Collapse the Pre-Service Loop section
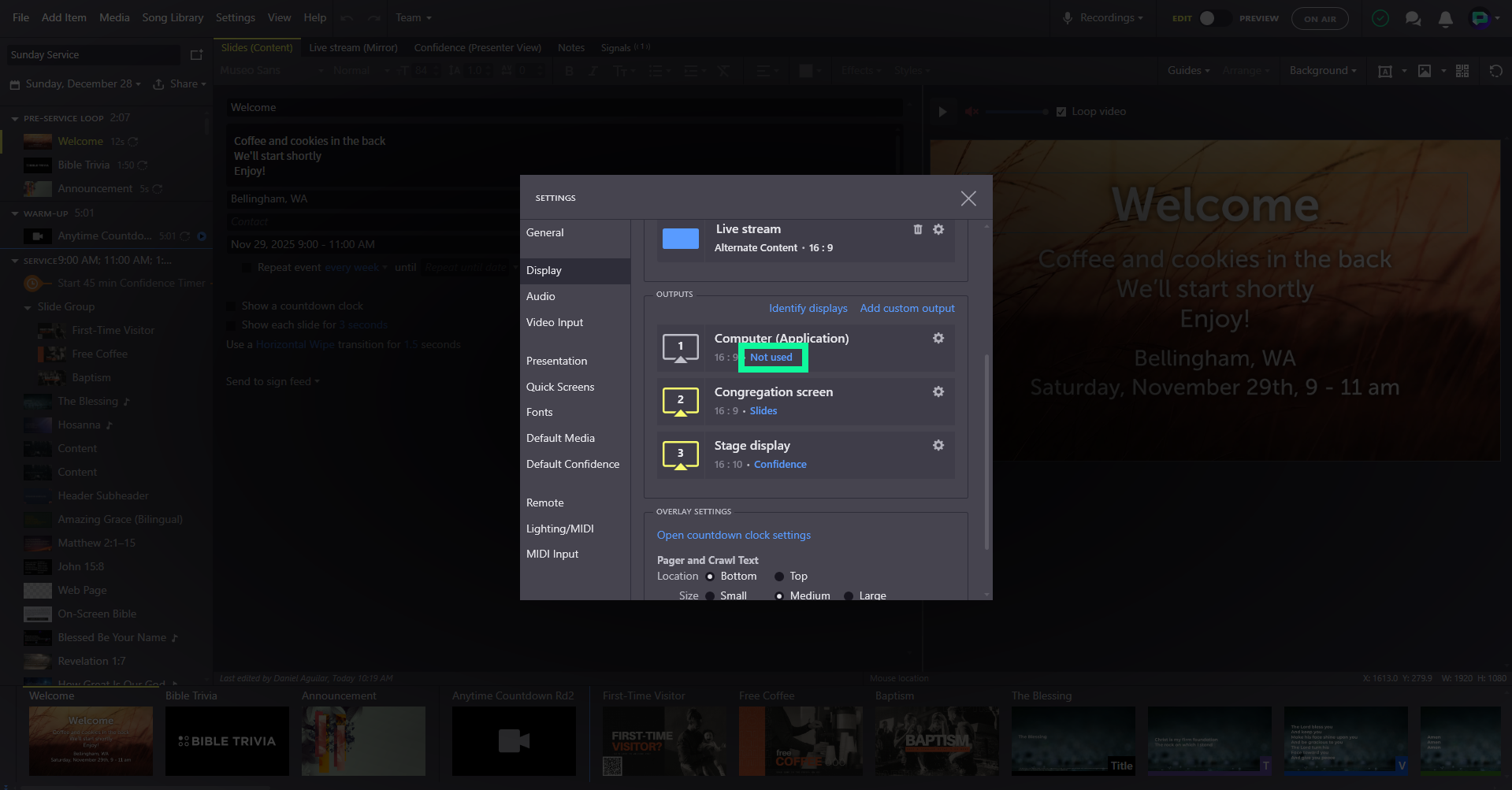This screenshot has height=790, width=1512. pyautogui.click(x=15, y=119)
